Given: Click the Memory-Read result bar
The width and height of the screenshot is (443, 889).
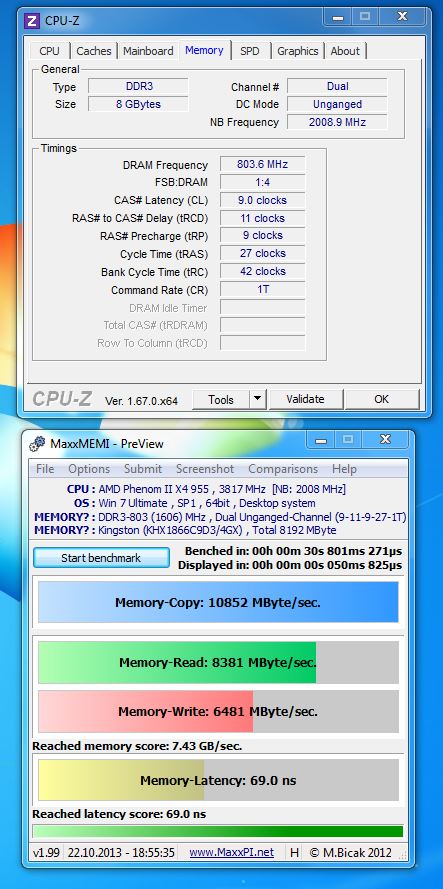Looking at the screenshot, I should pos(218,663).
